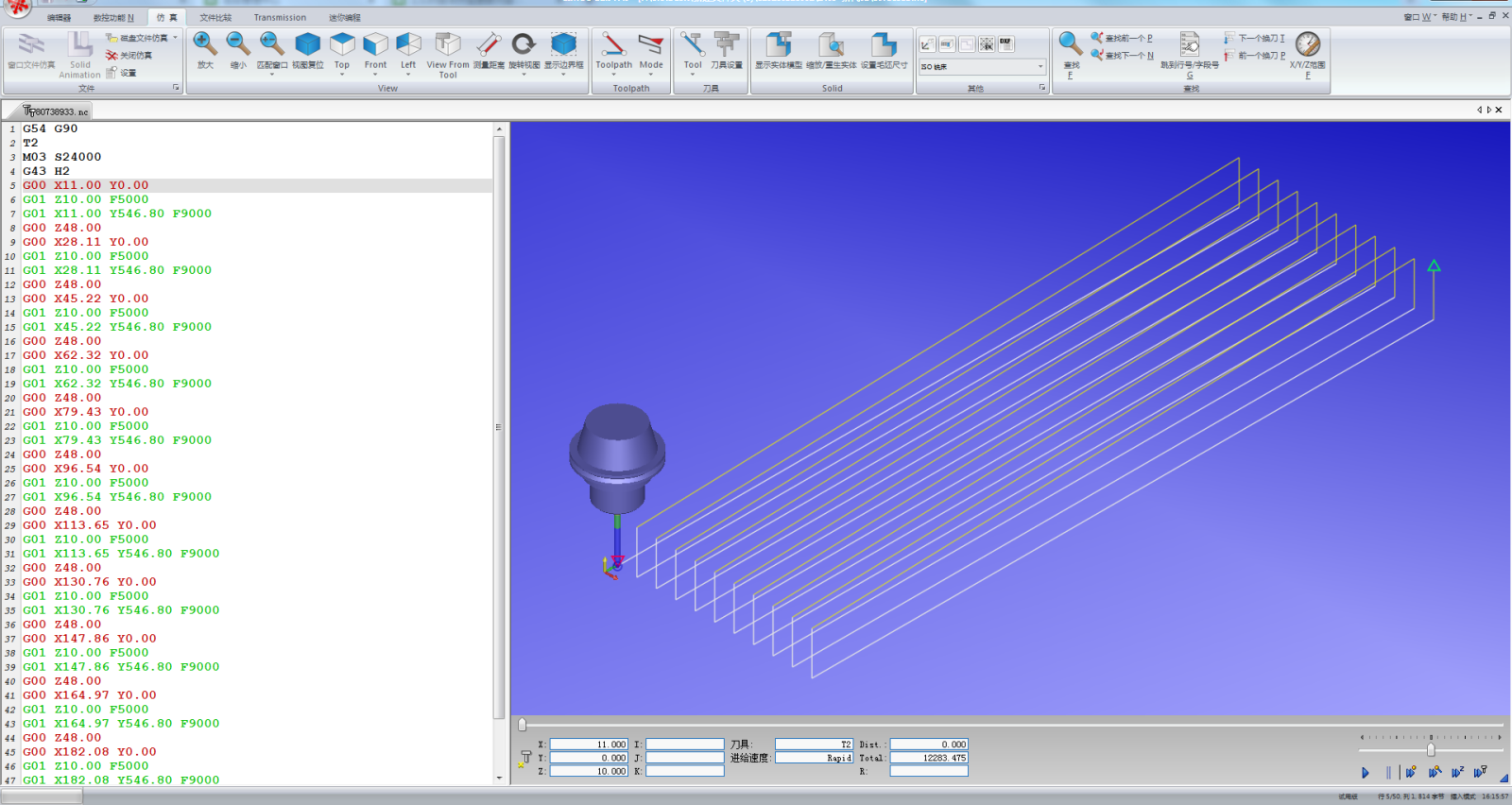The image size is (1512, 805).
Task: Toggle 显示边界框 bounding box display
Action: coord(563,45)
